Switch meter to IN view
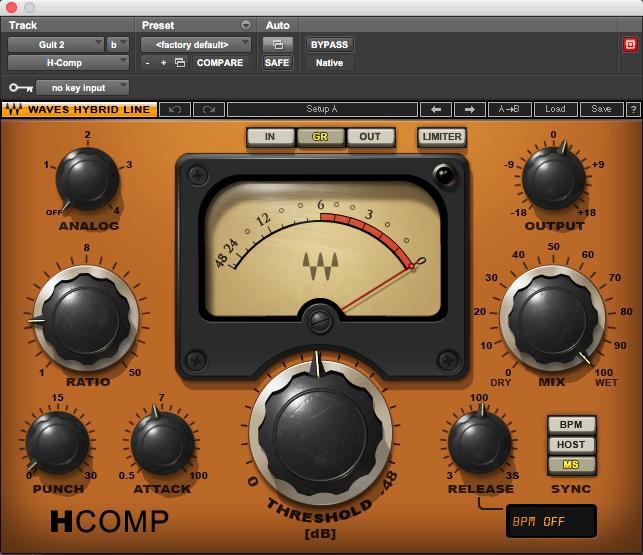Image resolution: width=643 pixels, height=555 pixels. click(270, 137)
